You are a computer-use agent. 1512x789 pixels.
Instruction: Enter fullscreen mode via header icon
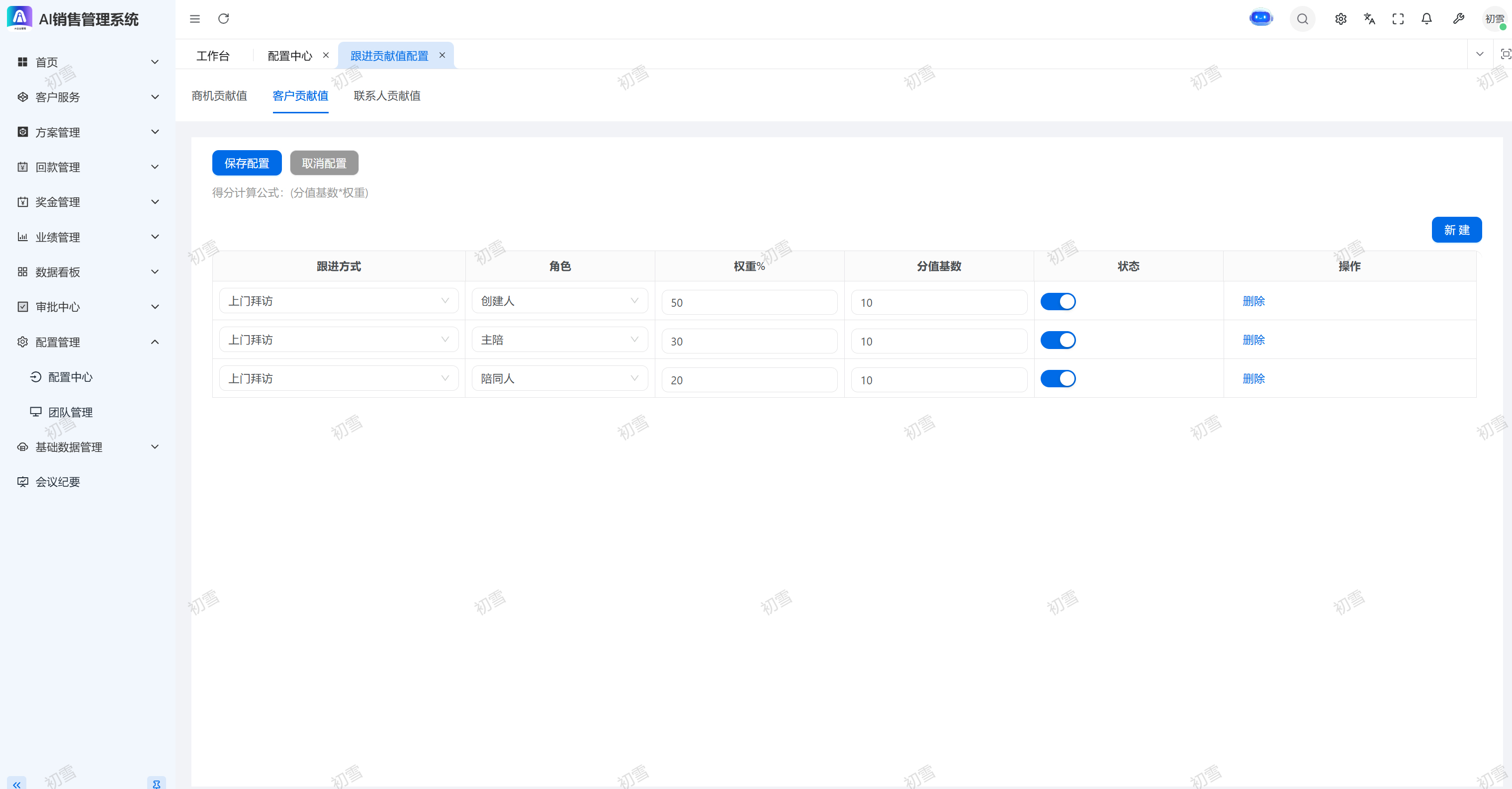1398,19
